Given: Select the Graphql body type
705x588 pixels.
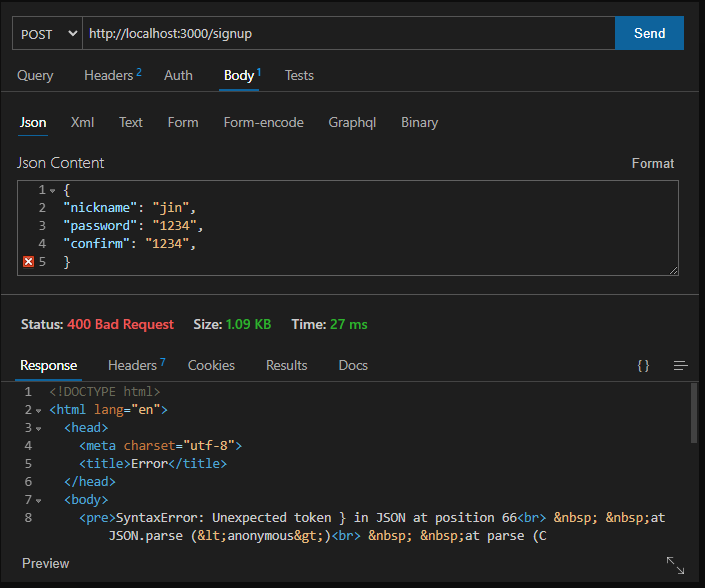Looking at the screenshot, I should [352, 122].
